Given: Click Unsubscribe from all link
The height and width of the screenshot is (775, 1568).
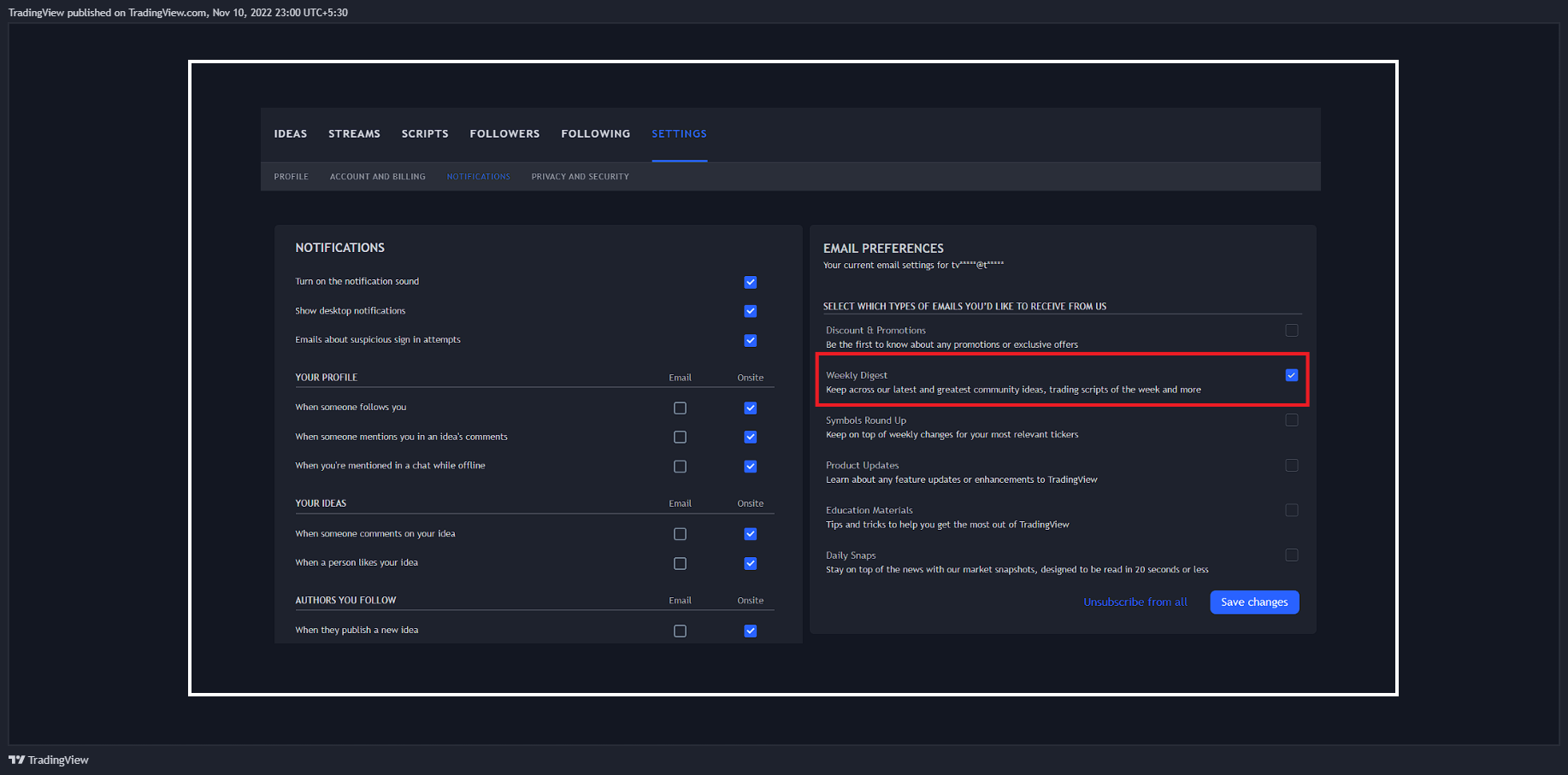Looking at the screenshot, I should 1135,602.
